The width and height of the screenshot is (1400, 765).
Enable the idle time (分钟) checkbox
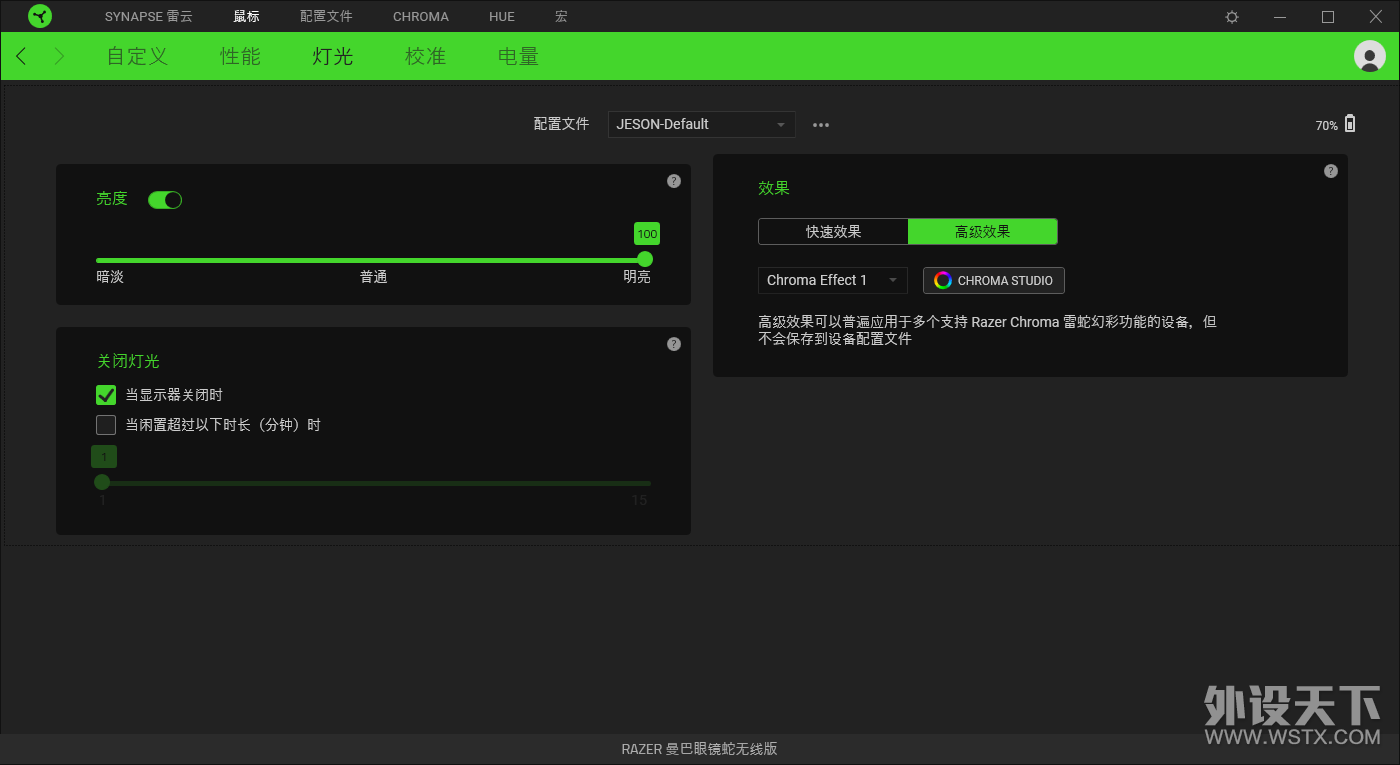point(106,425)
